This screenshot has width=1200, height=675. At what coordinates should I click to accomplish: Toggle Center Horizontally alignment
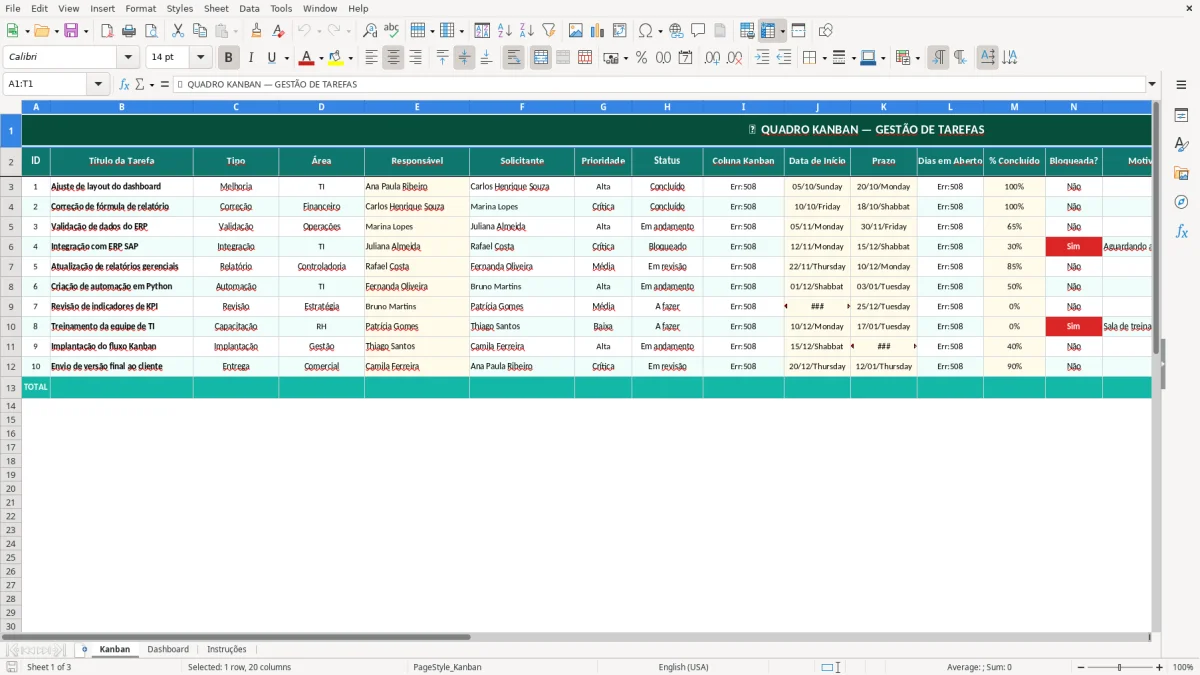point(393,58)
